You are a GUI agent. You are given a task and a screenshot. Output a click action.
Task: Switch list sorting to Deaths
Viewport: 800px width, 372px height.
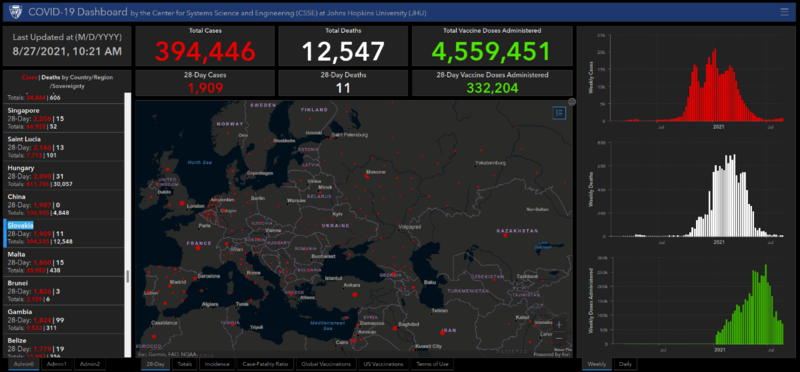51,78
